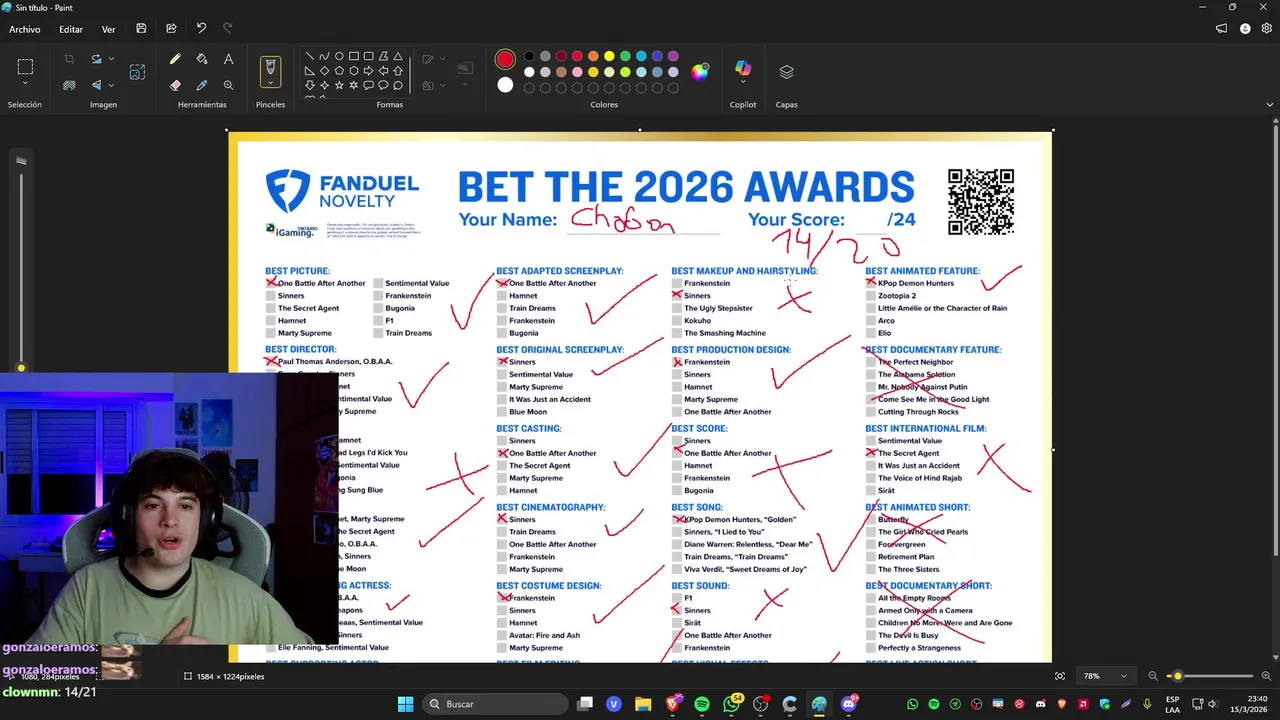Image resolution: width=1280 pixels, height=720 pixels.
Task: Select the black color swatch
Action: [529, 56]
